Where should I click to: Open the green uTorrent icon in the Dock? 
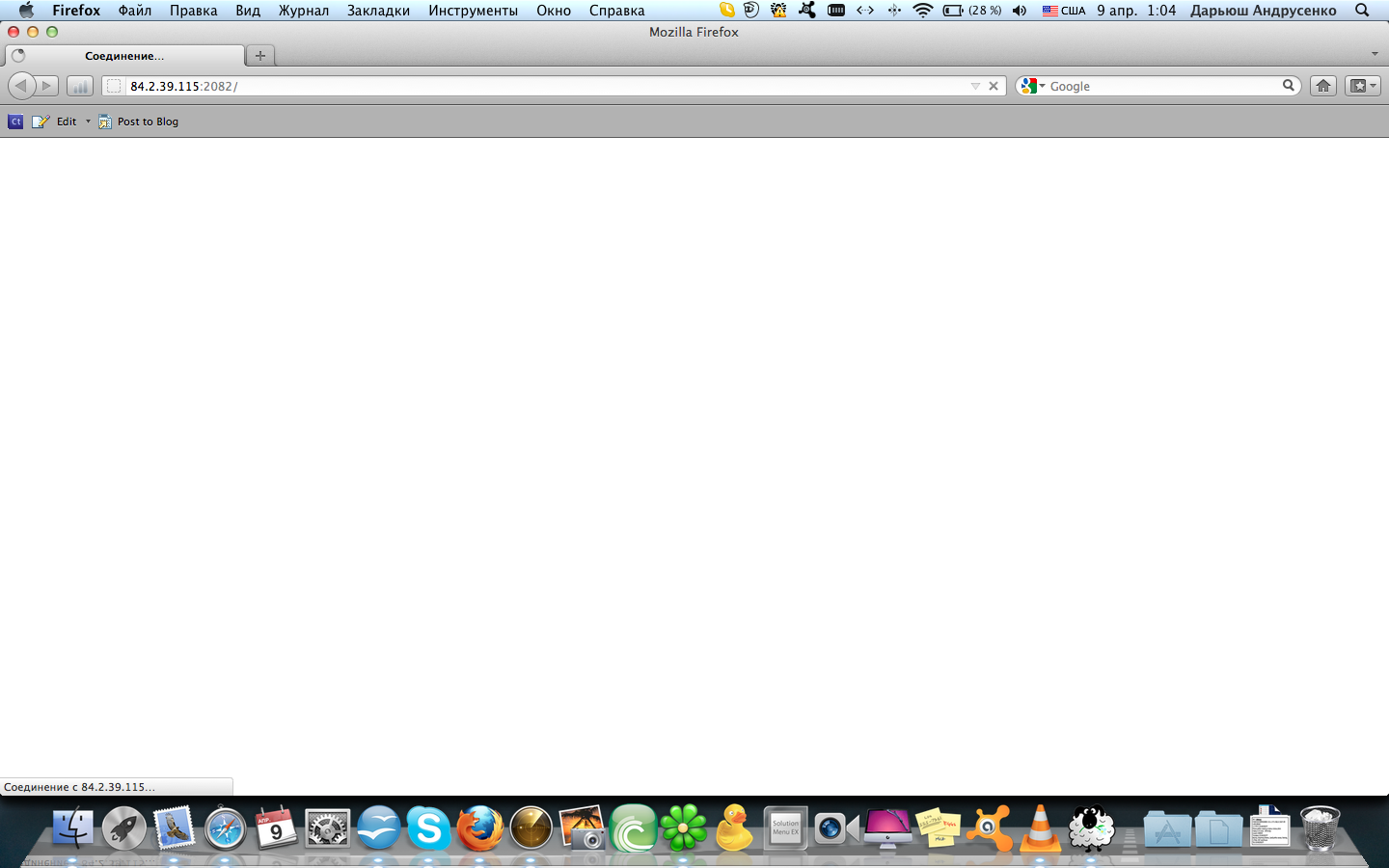coord(633,827)
